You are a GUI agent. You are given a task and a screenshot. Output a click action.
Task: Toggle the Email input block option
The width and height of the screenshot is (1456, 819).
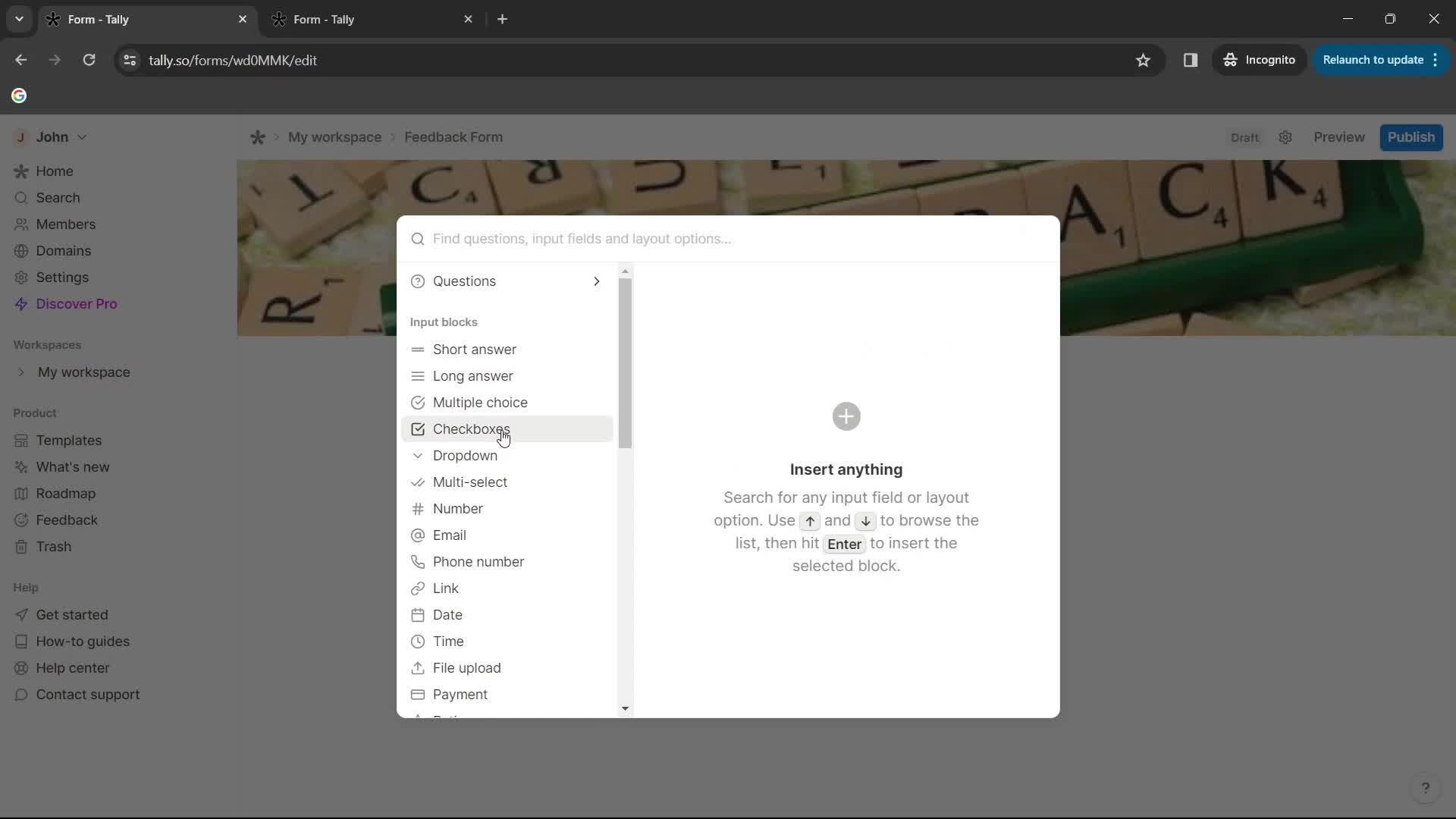[x=449, y=534]
